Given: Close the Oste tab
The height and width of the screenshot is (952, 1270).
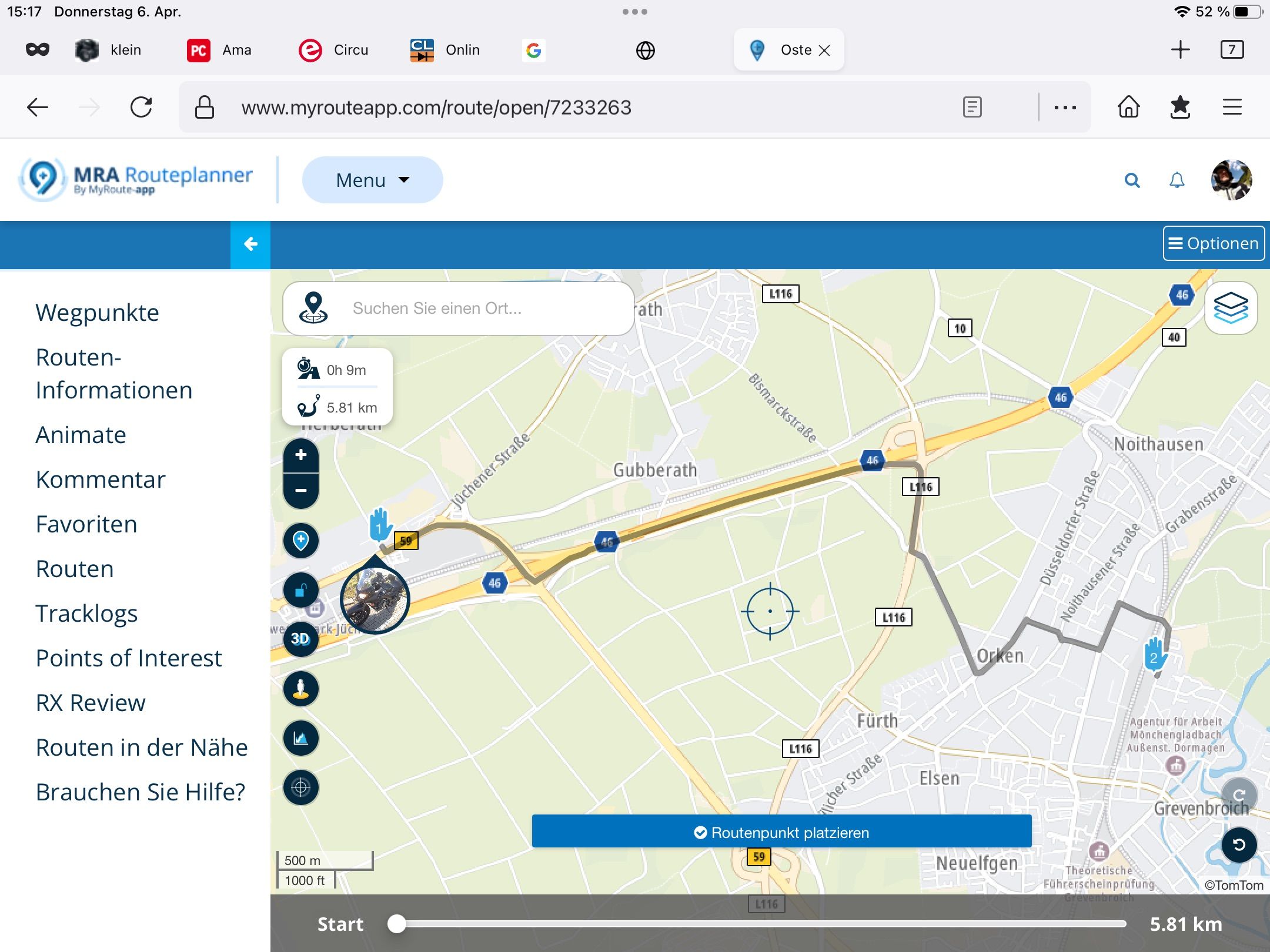Looking at the screenshot, I should [824, 51].
